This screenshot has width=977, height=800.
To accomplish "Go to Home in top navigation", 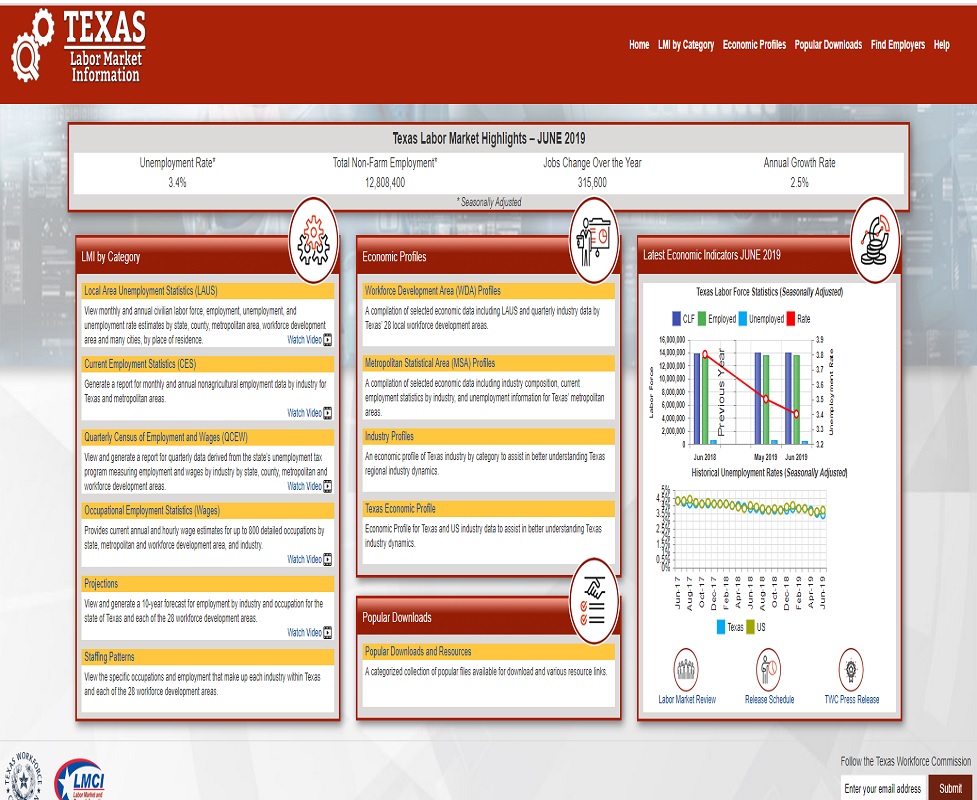I will point(639,45).
